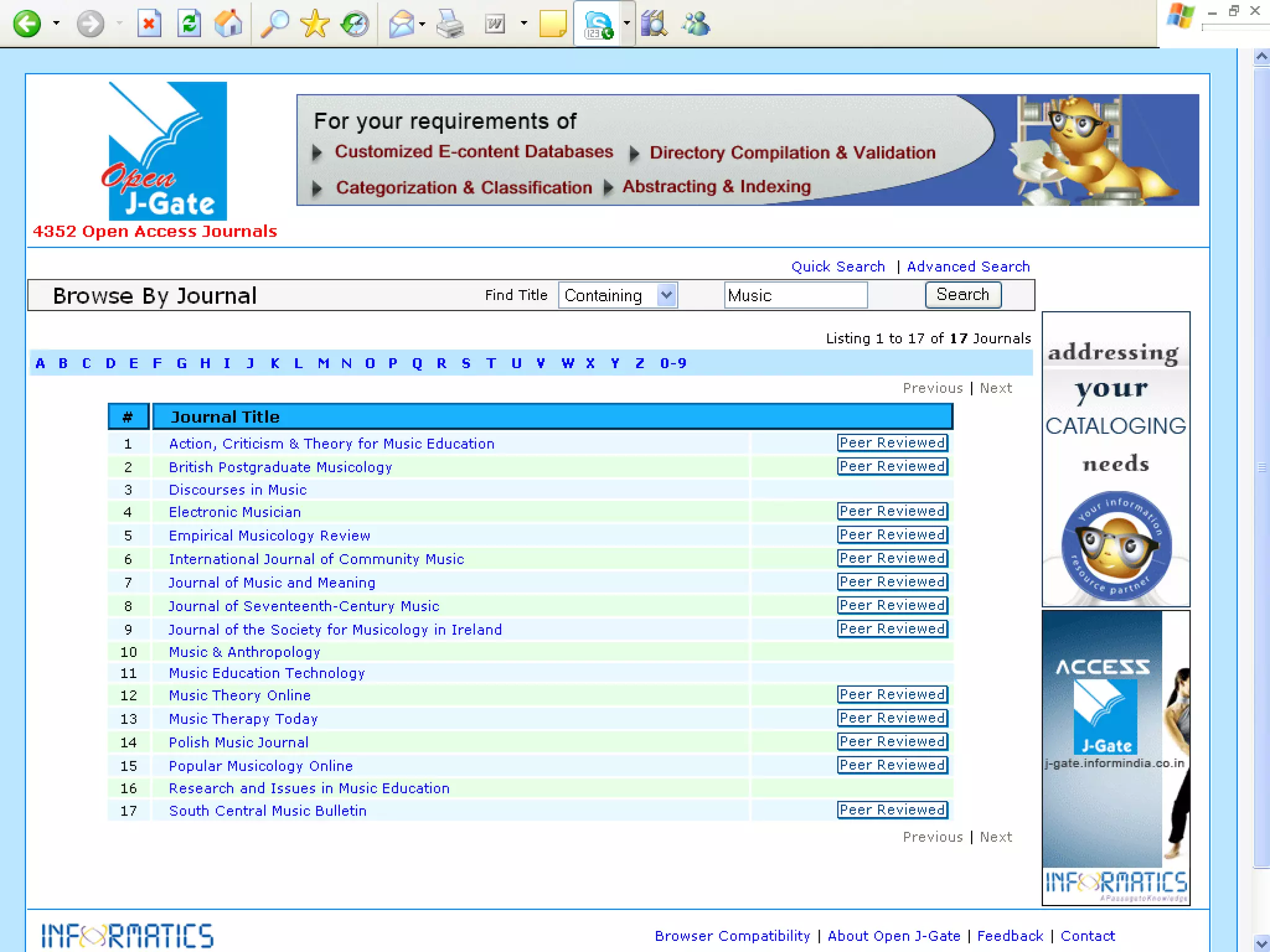
Task: Click the Music title search field
Action: click(x=795, y=295)
